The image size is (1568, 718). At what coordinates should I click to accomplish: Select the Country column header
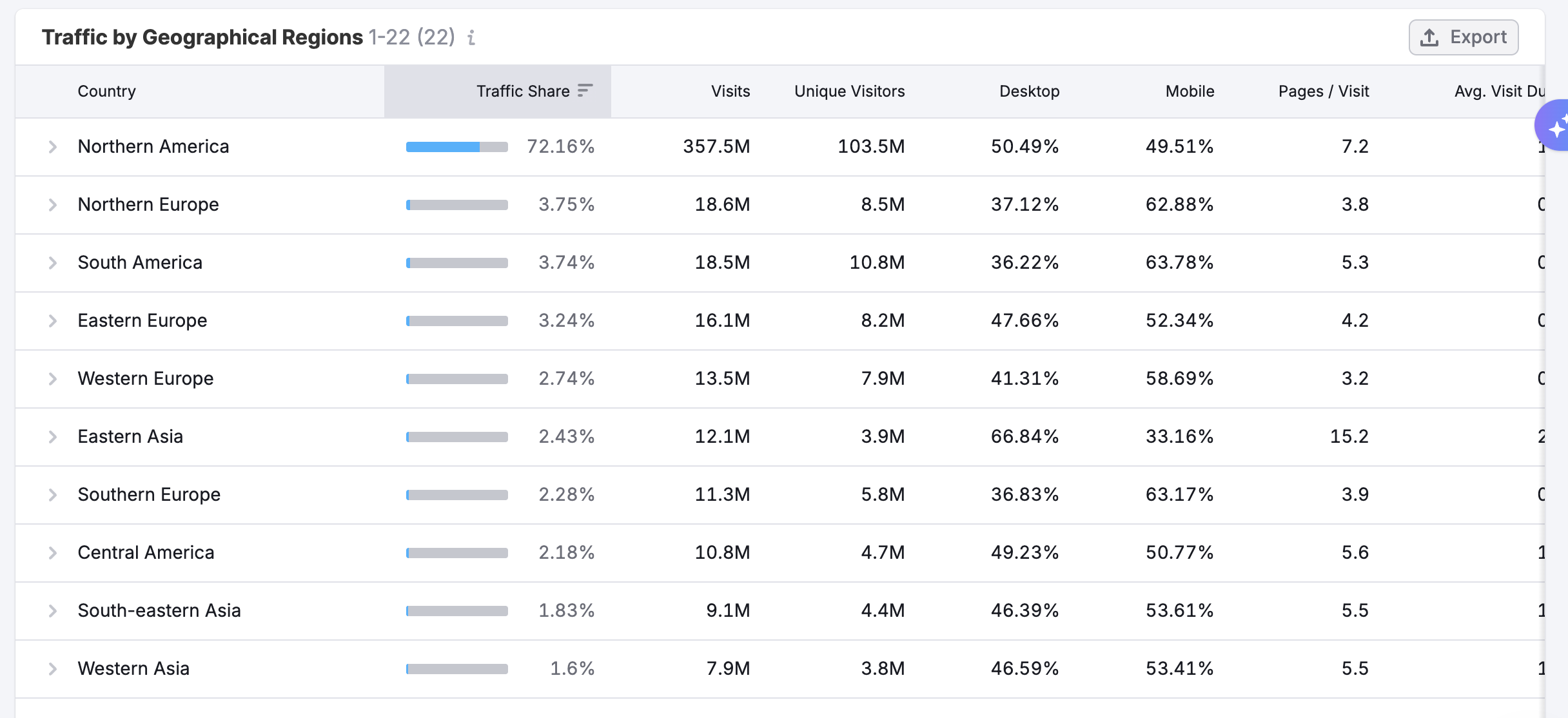pos(106,91)
